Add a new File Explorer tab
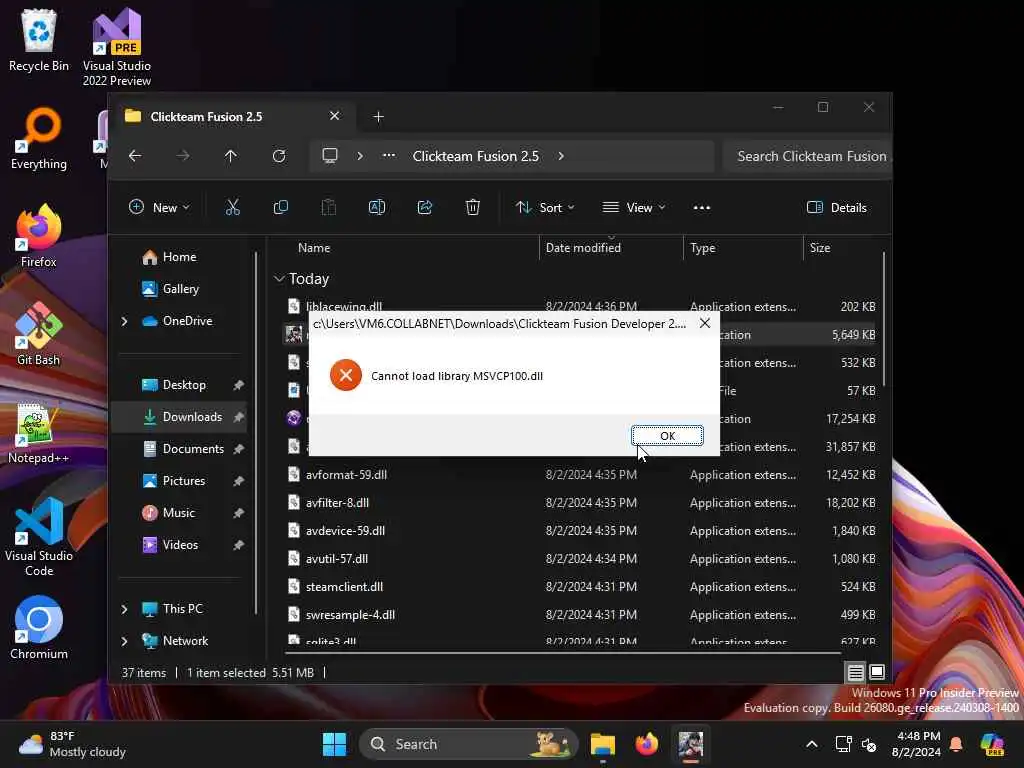This screenshot has height=768, width=1024. point(378,116)
